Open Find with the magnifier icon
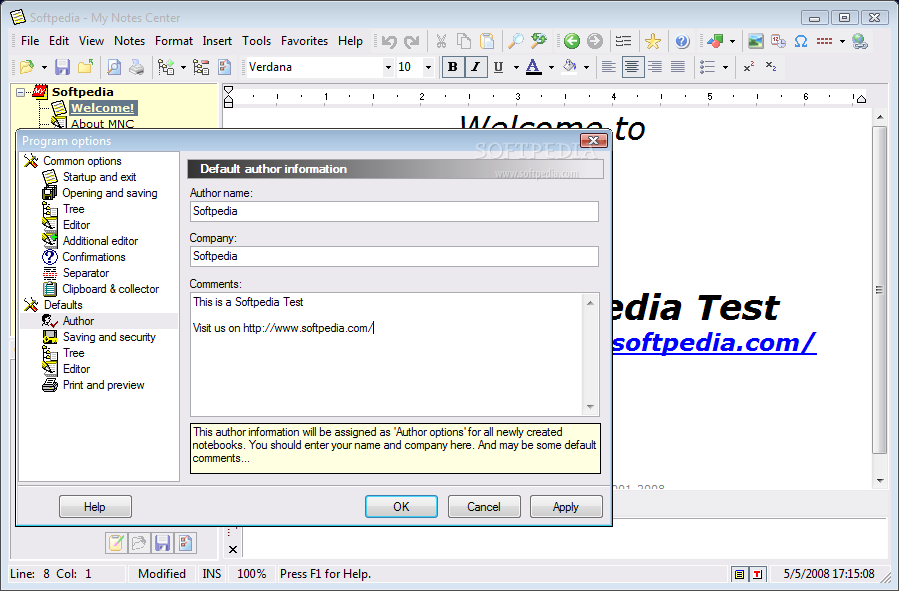This screenshot has width=899, height=591. [515, 41]
